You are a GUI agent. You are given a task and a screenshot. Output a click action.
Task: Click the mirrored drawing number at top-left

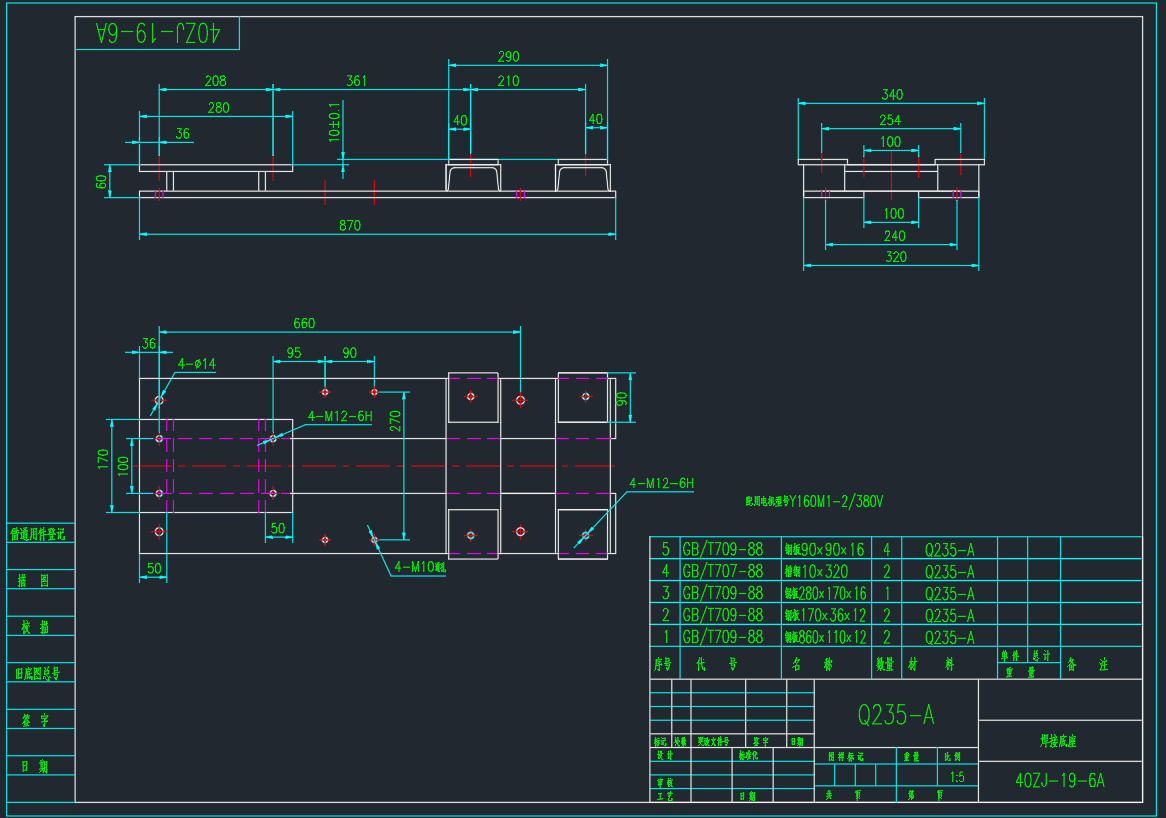157,33
